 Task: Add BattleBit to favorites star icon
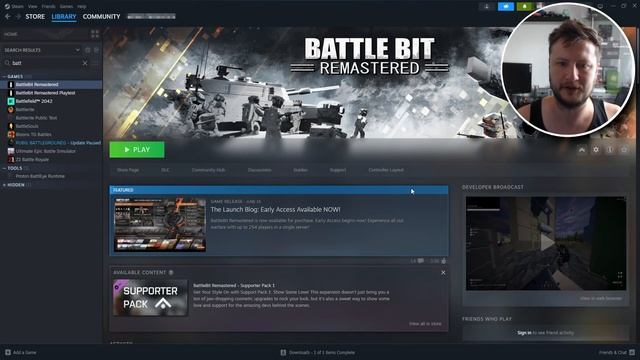(624, 150)
